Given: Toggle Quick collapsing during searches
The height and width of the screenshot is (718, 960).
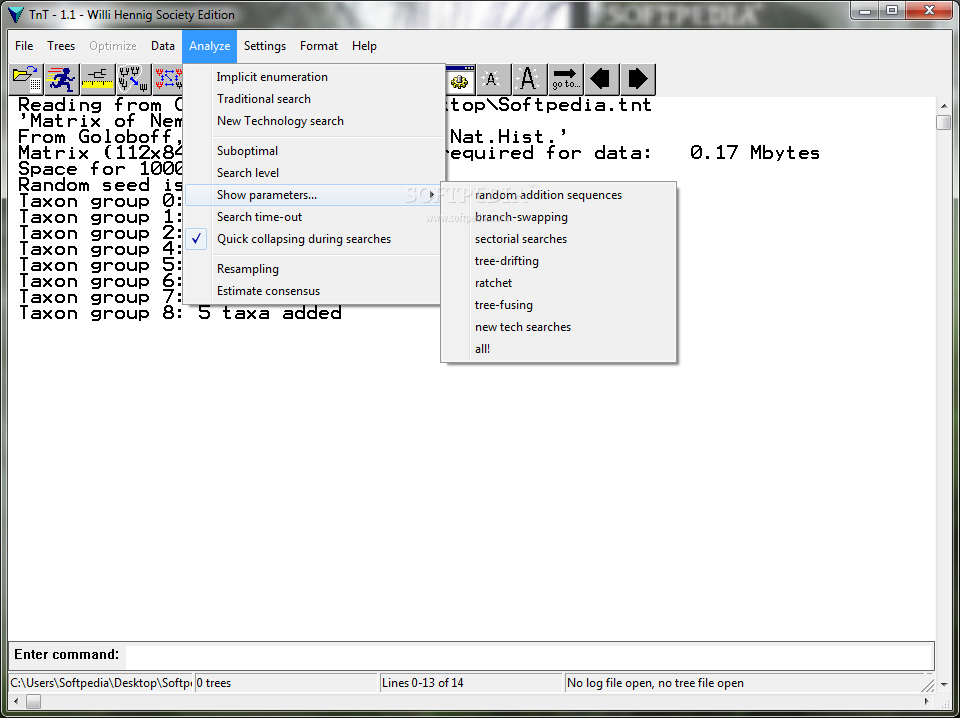Looking at the screenshot, I should 313,239.
